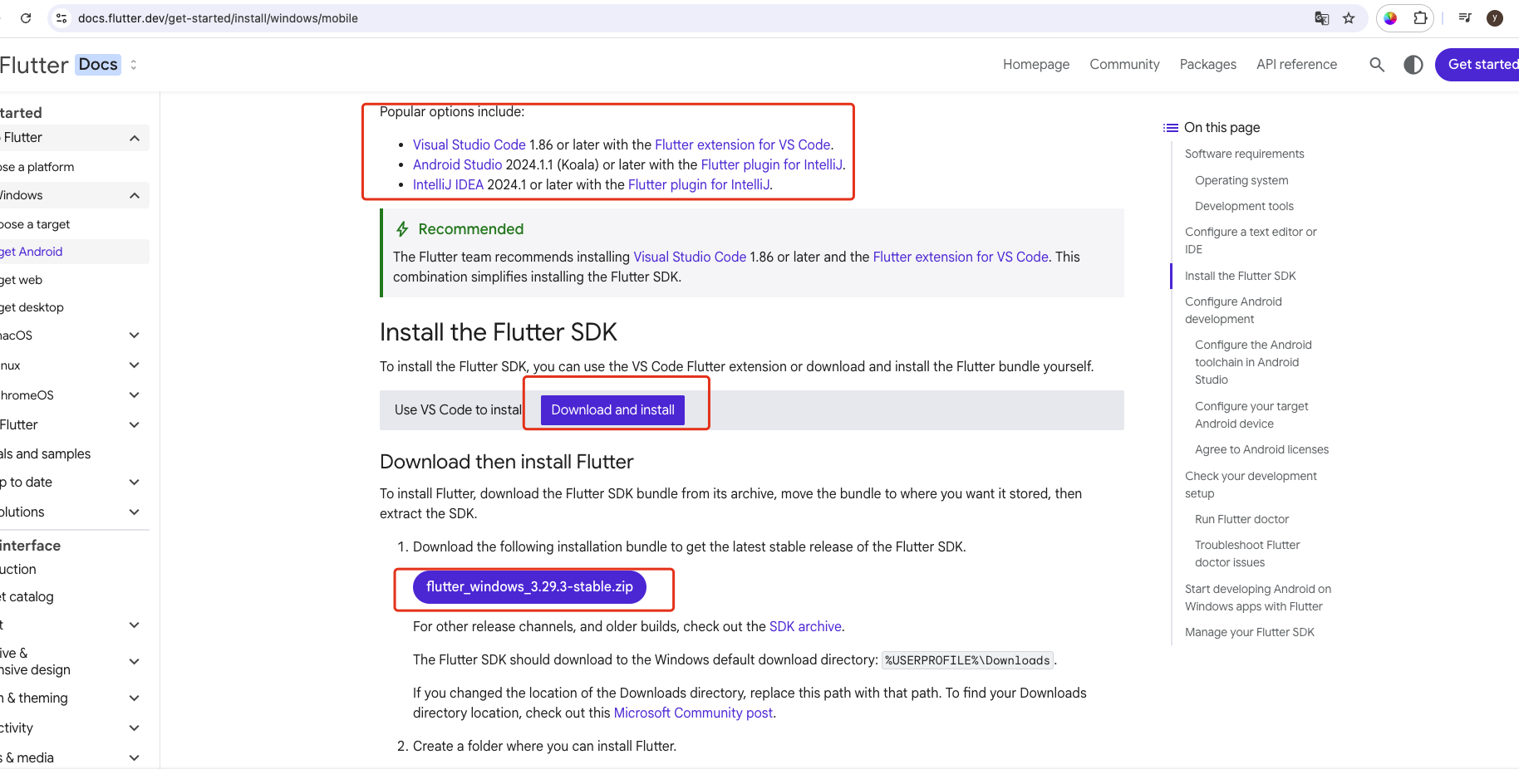Open API reference in top navigation
The height and width of the screenshot is (784, 1519).
click(x=1296, y=65)
